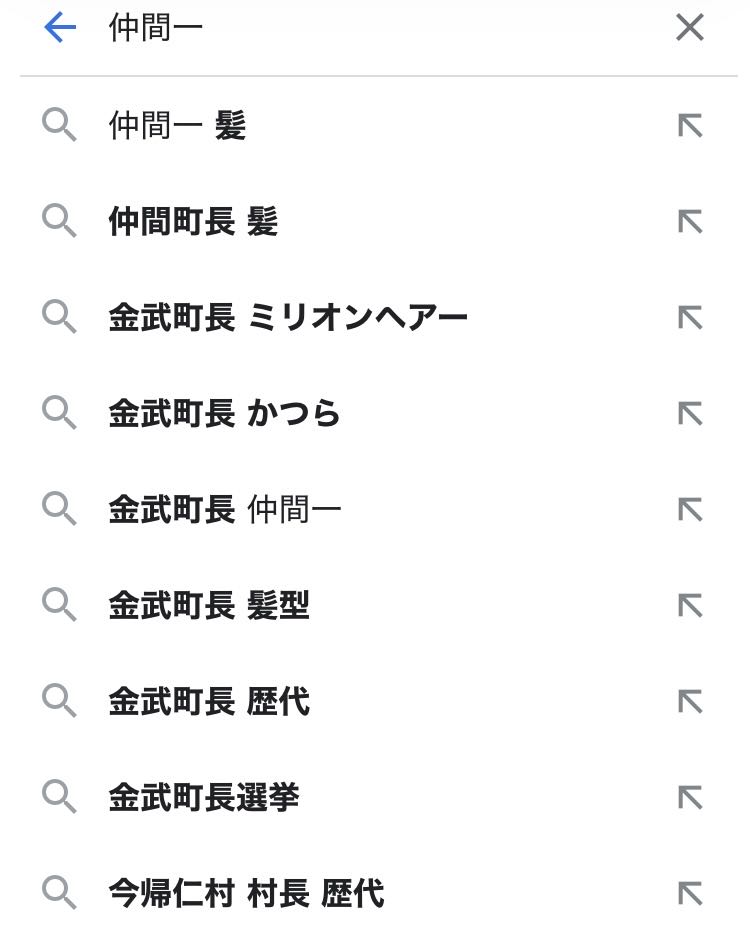Select suggestion 仲間一 髪

click(x=177, y=126)
